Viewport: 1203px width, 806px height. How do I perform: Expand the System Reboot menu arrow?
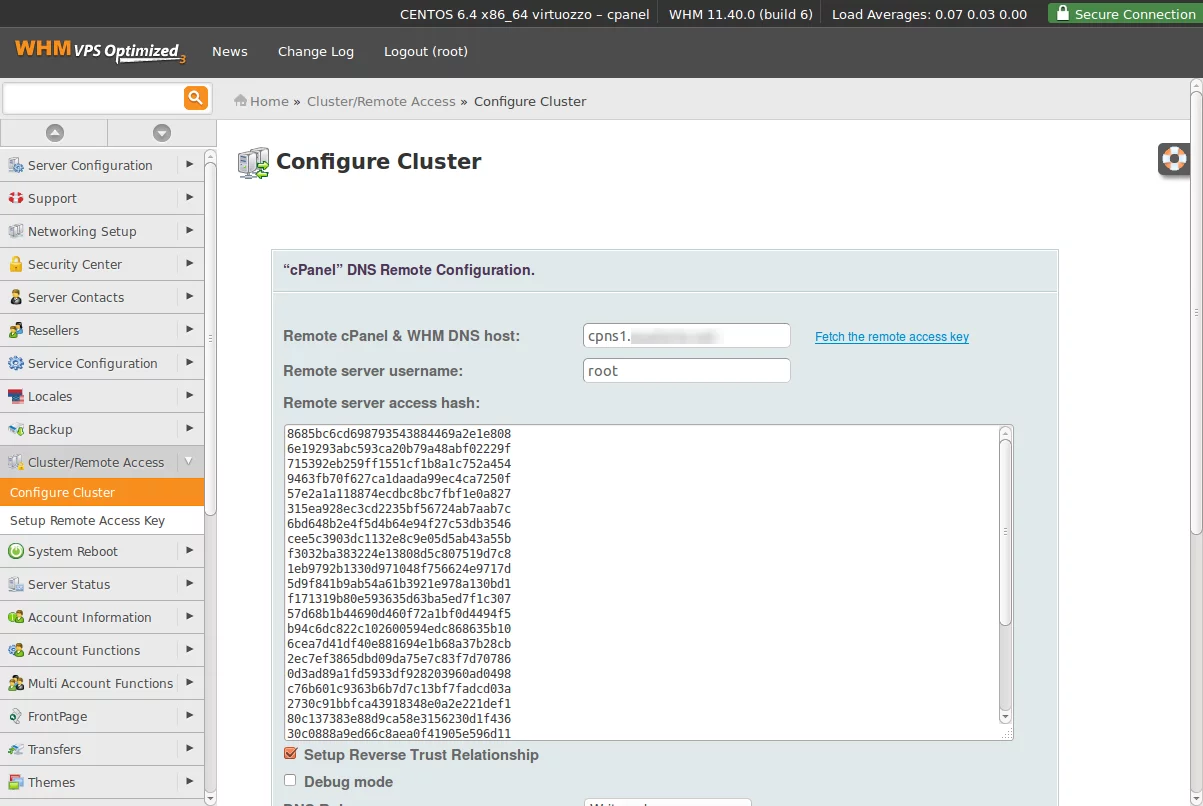(x=189, y=550)
